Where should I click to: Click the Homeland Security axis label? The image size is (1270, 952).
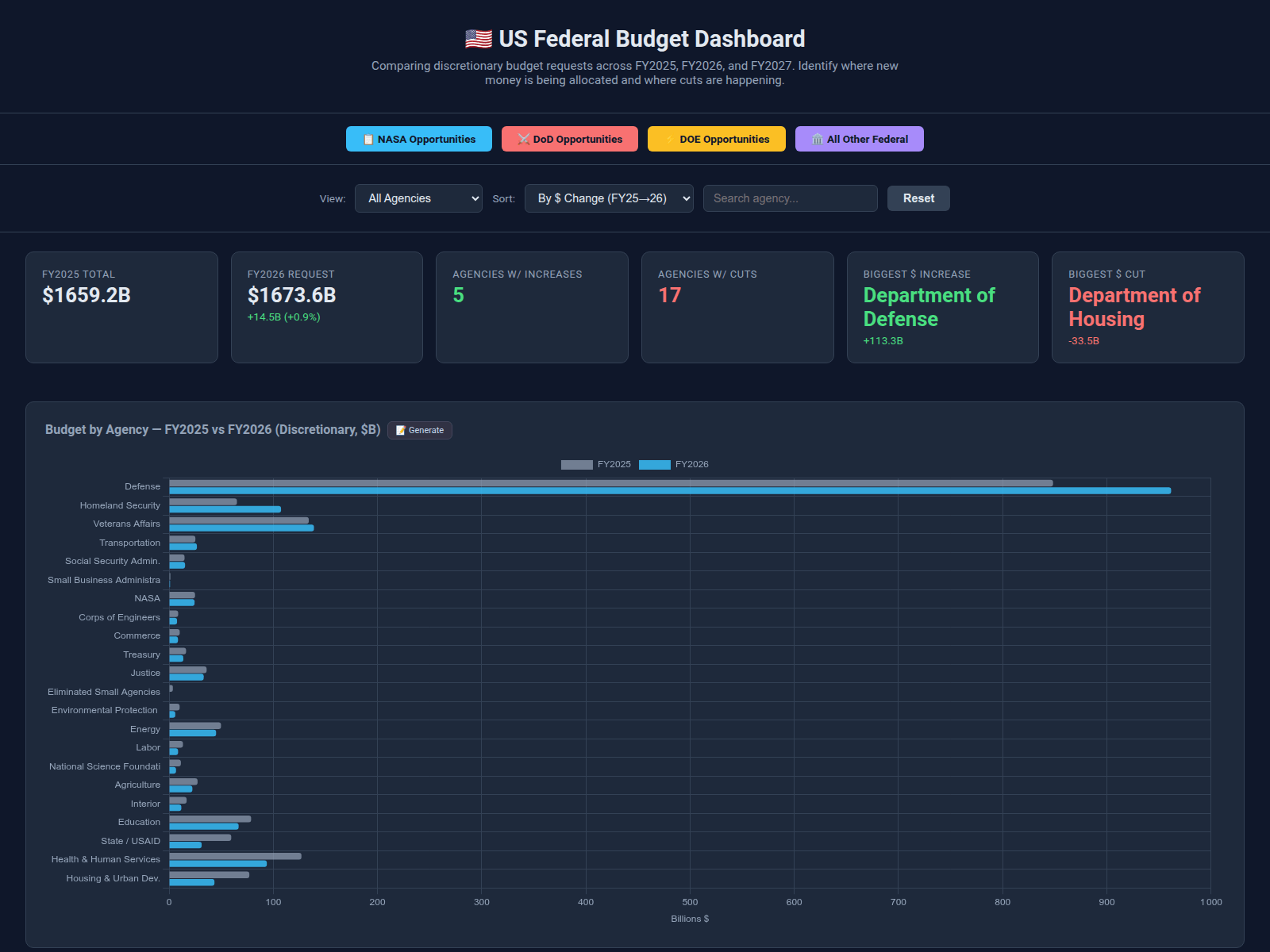click(120, 505)
